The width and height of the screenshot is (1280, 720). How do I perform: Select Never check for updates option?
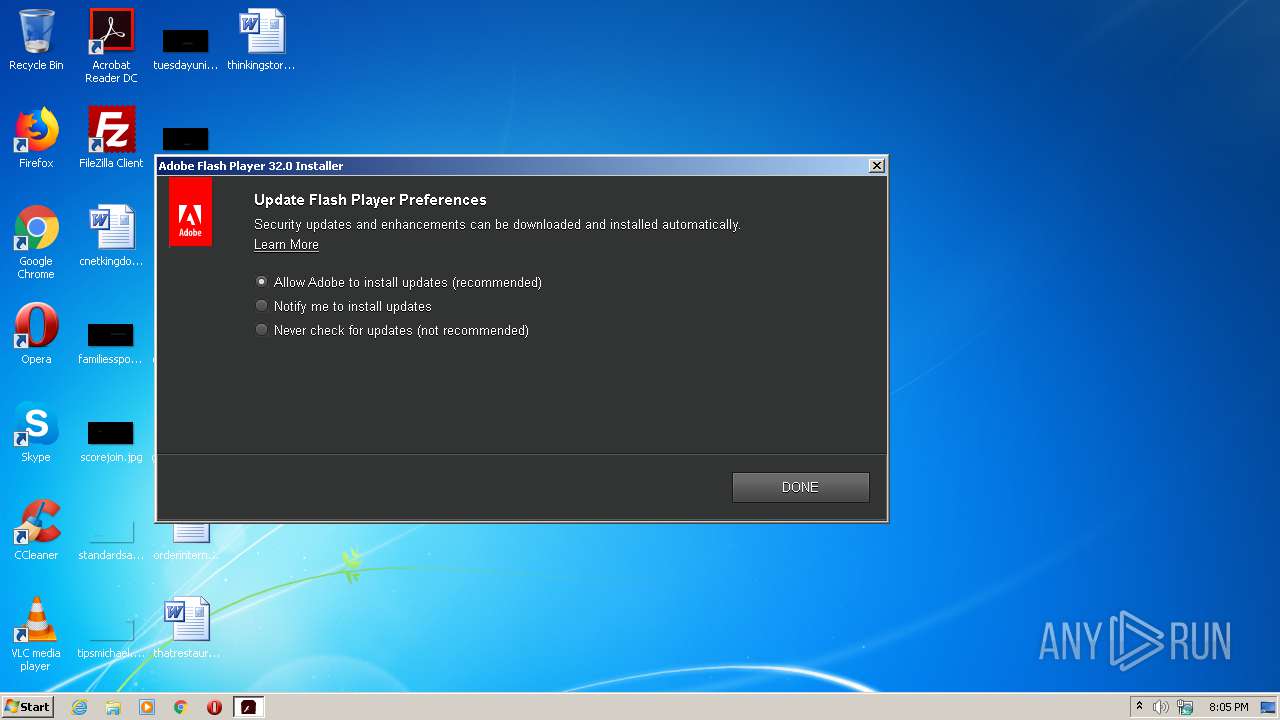coord(392,330)
